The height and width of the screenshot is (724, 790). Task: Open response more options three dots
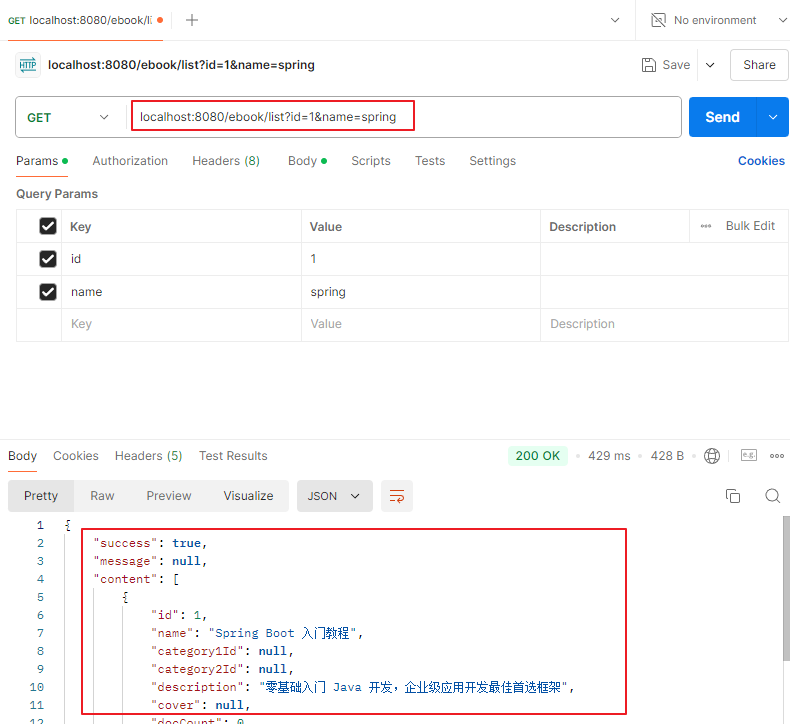(776, 456)
